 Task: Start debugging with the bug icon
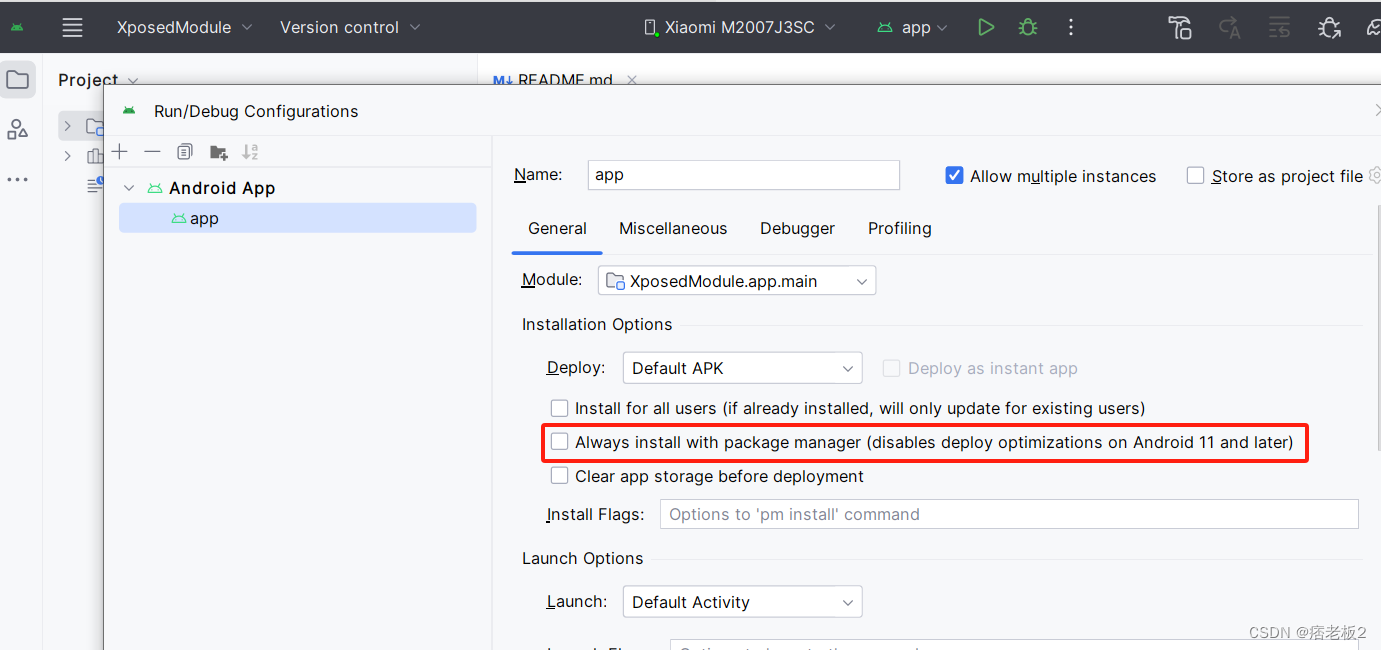1027,27
